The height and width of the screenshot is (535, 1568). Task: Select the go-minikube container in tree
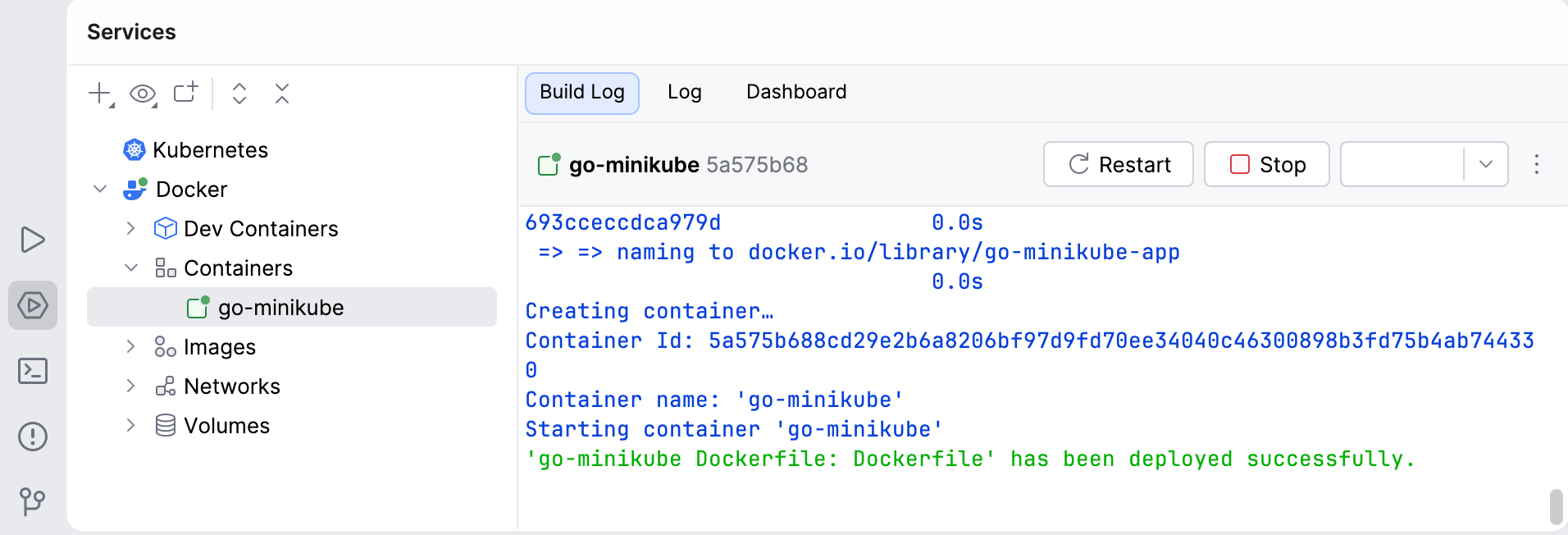[x=292, y=307]
